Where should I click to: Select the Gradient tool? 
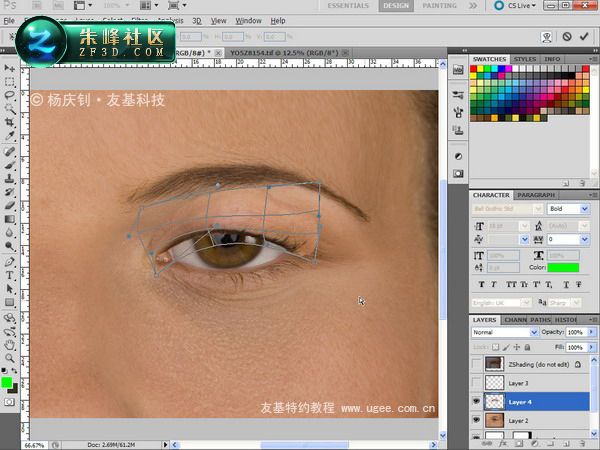10,219
